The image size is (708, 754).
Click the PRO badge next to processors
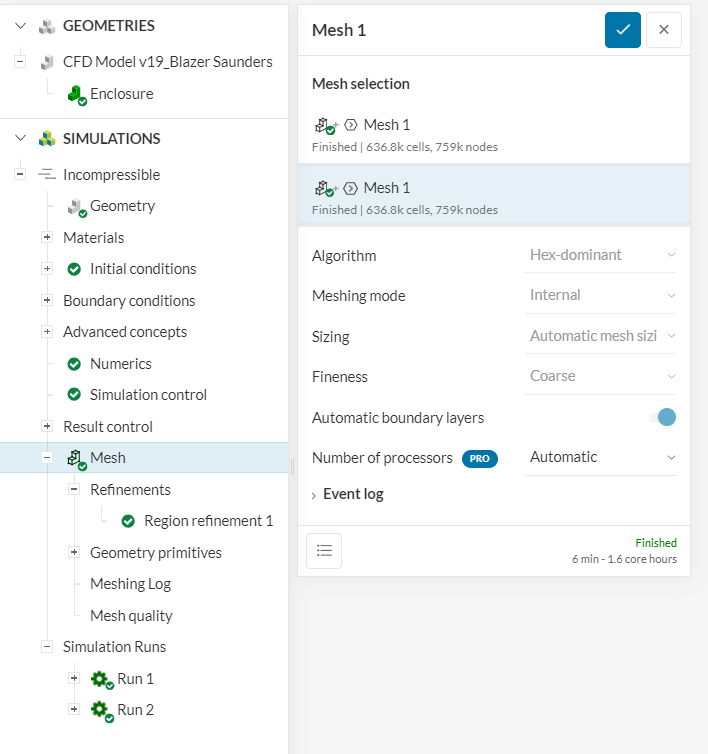479,458
